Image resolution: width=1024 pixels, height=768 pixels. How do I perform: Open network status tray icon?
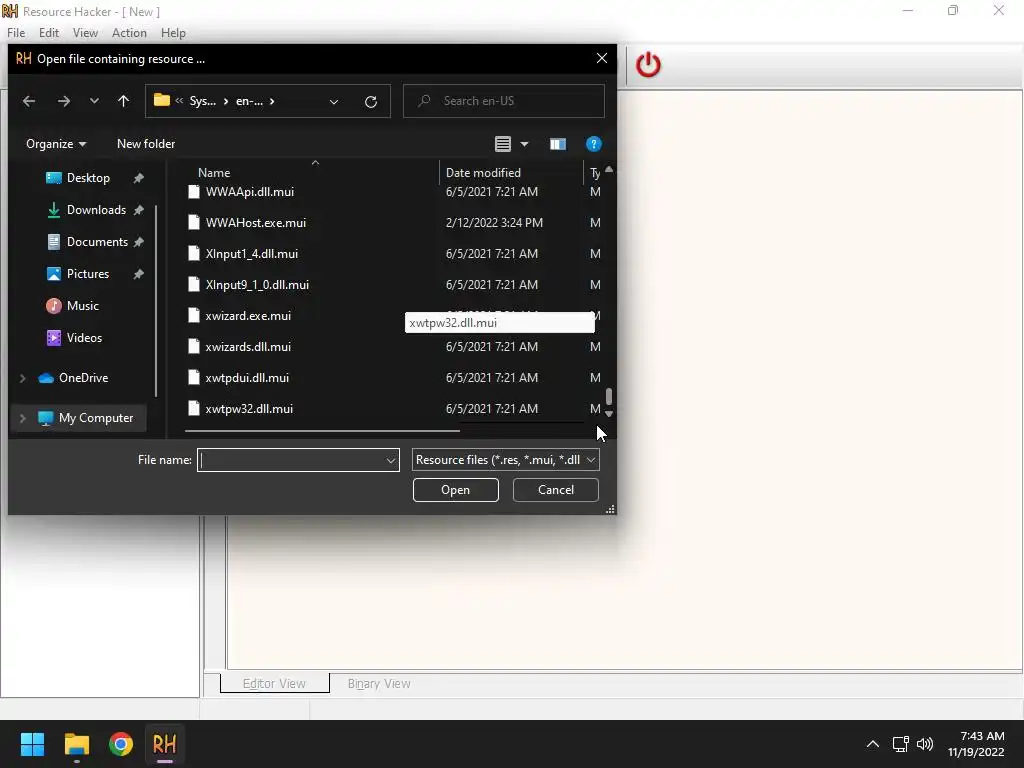[x=901, y=744]
